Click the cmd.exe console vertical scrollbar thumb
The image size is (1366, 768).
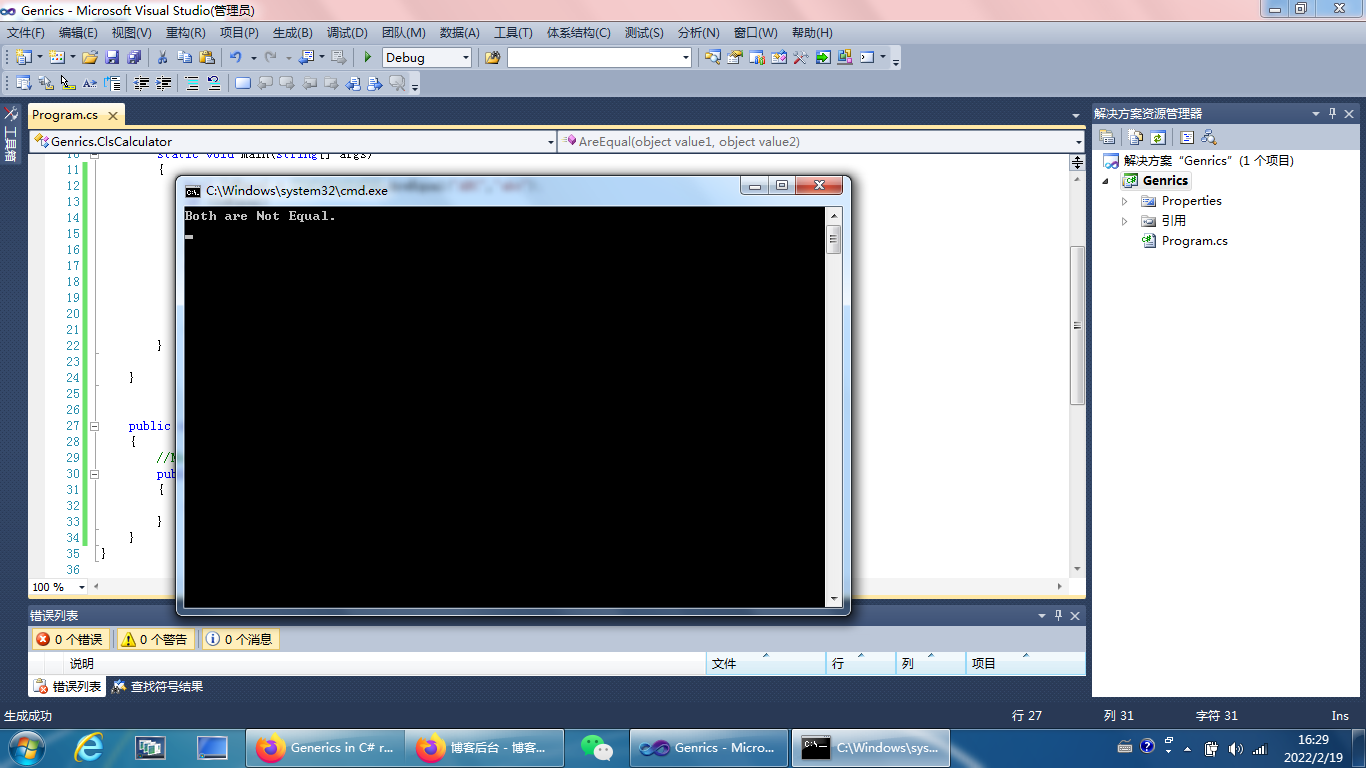click(833, 239)
